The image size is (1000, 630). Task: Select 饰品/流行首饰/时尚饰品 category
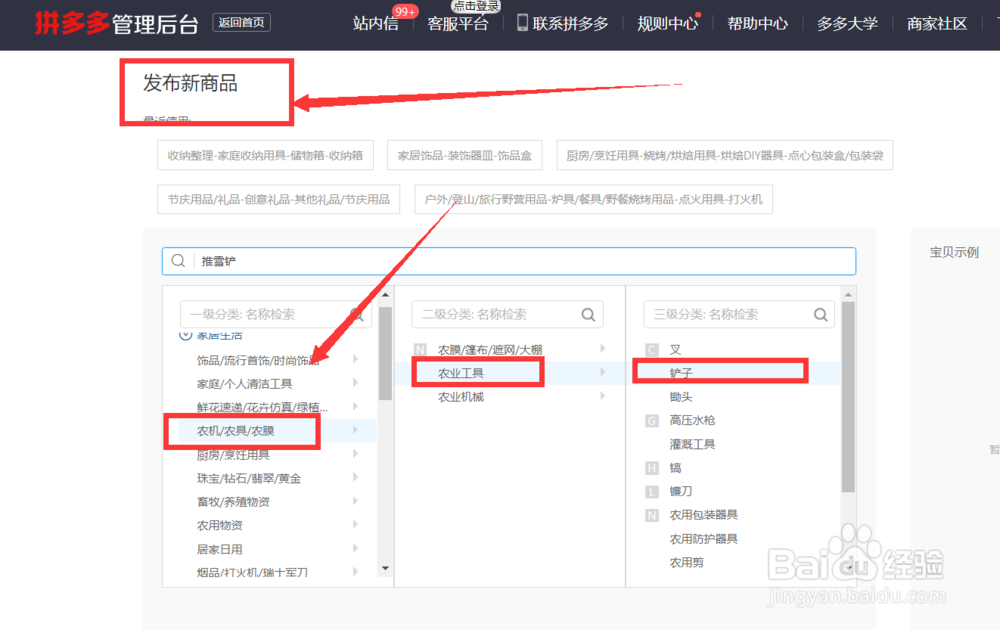point(258,360)
